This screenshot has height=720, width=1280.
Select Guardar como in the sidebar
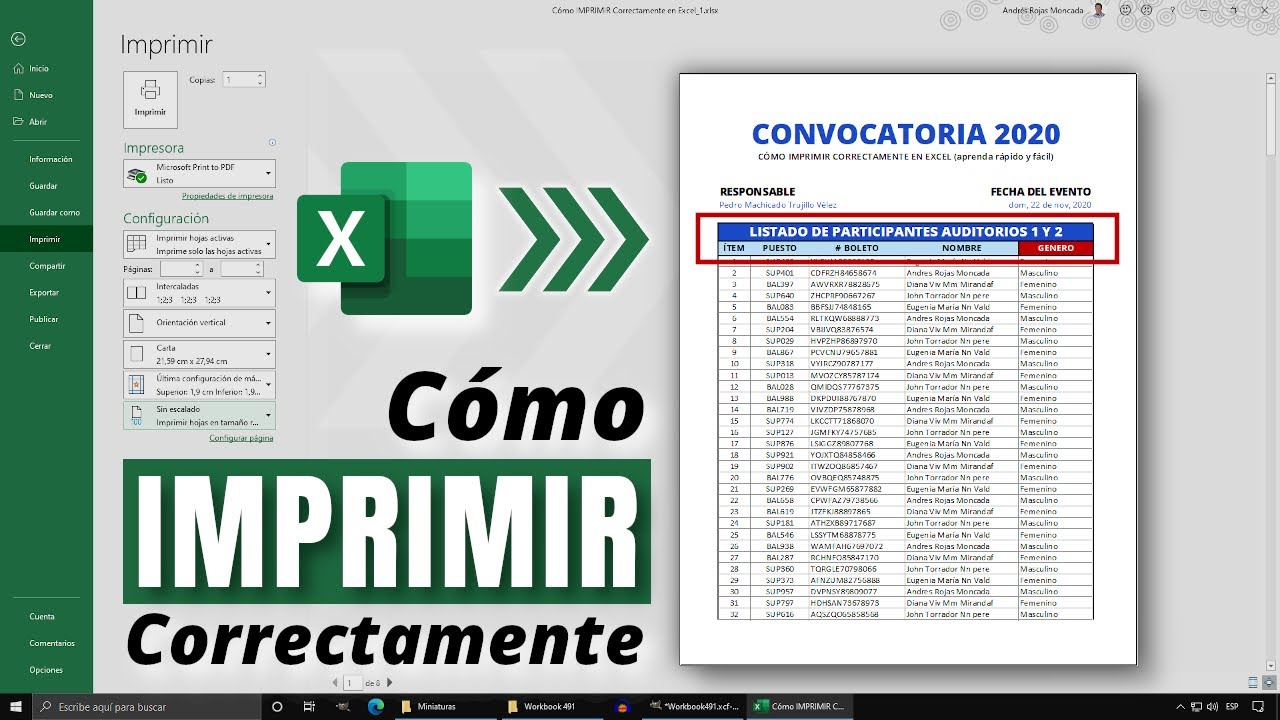[46, 212]
